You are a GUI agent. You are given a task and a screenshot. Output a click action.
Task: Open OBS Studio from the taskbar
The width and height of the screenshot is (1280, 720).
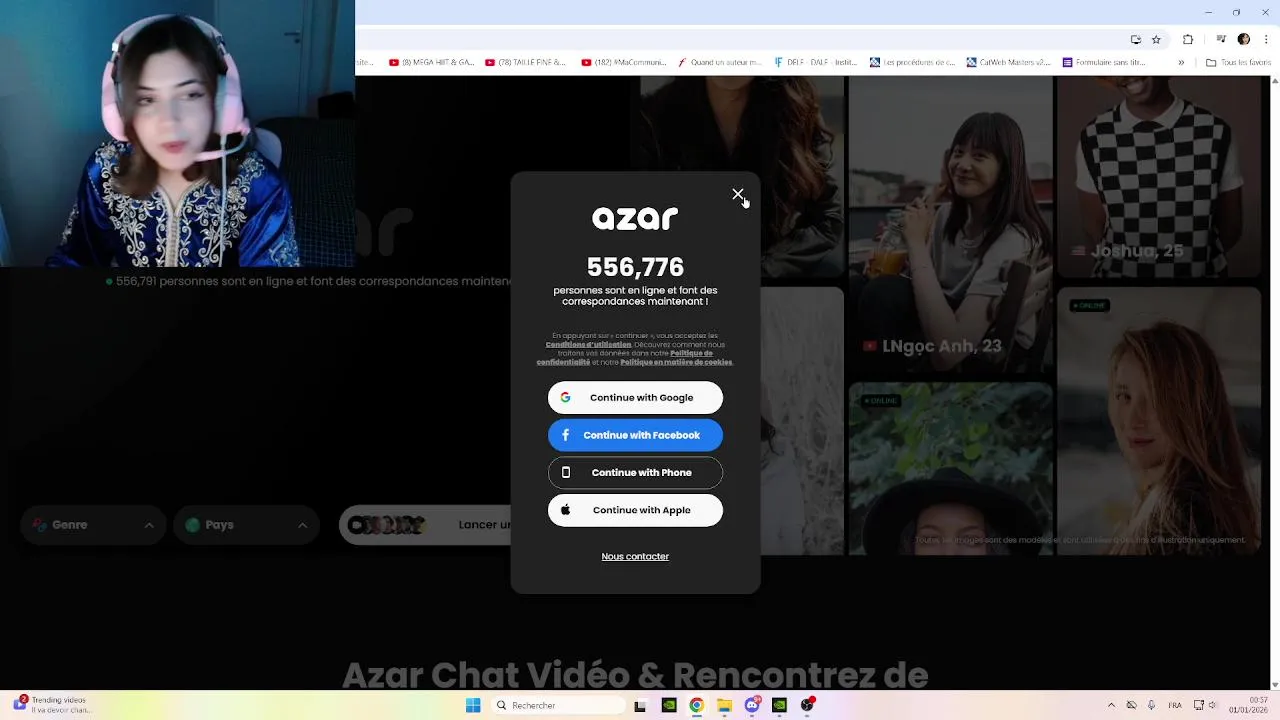coord(807,705)
